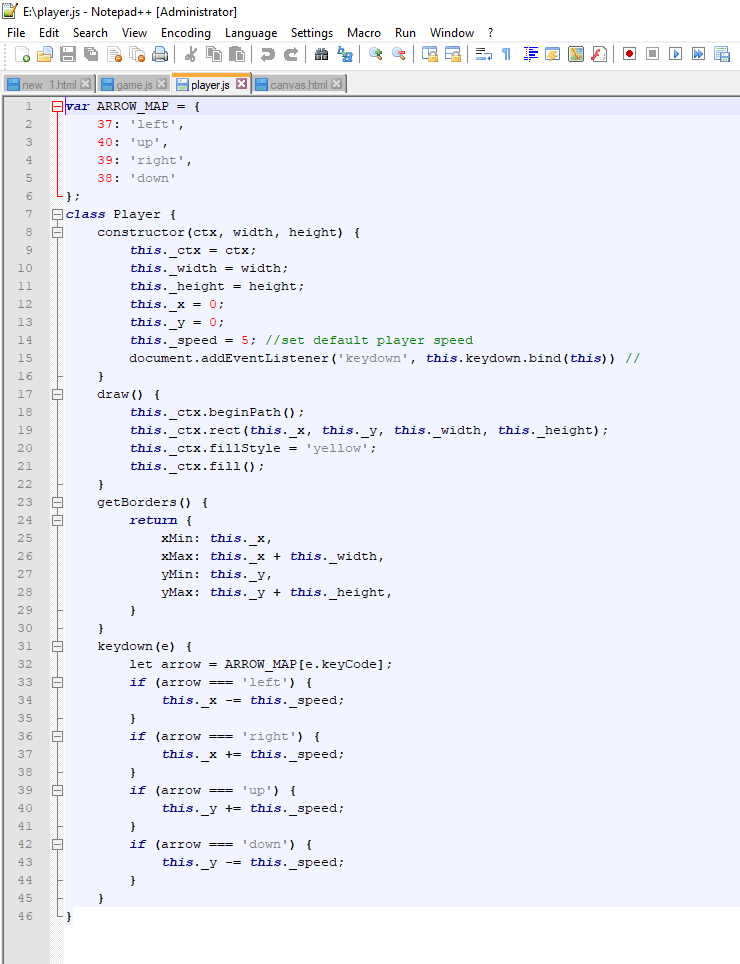Switch to the canvas.html tab
Image resolution: width=740 pixels, height=964 pixels.
click(298, 85)
